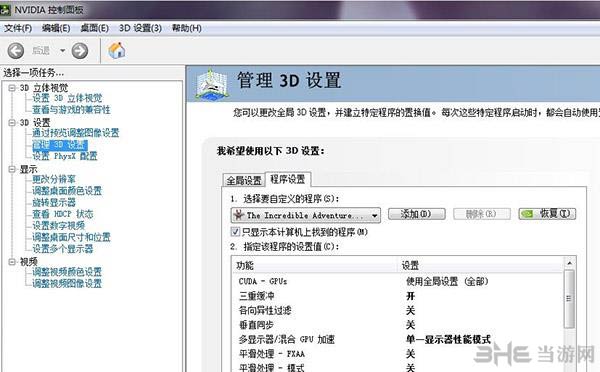Collapse the 3D 立体视觉 tree node
This screenshot has width=600, height=372.
coord(12,88)
